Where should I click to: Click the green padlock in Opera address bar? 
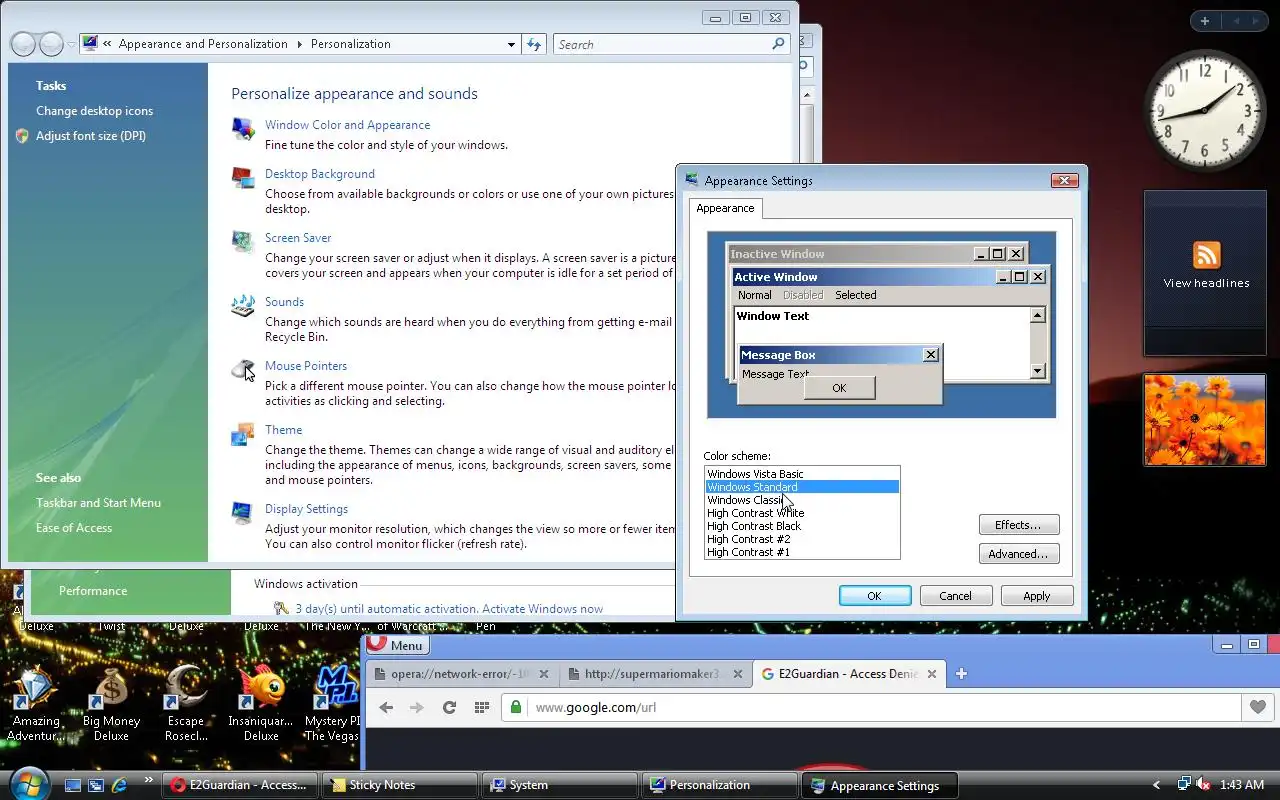pyautogui.click(x=516, y=707)
